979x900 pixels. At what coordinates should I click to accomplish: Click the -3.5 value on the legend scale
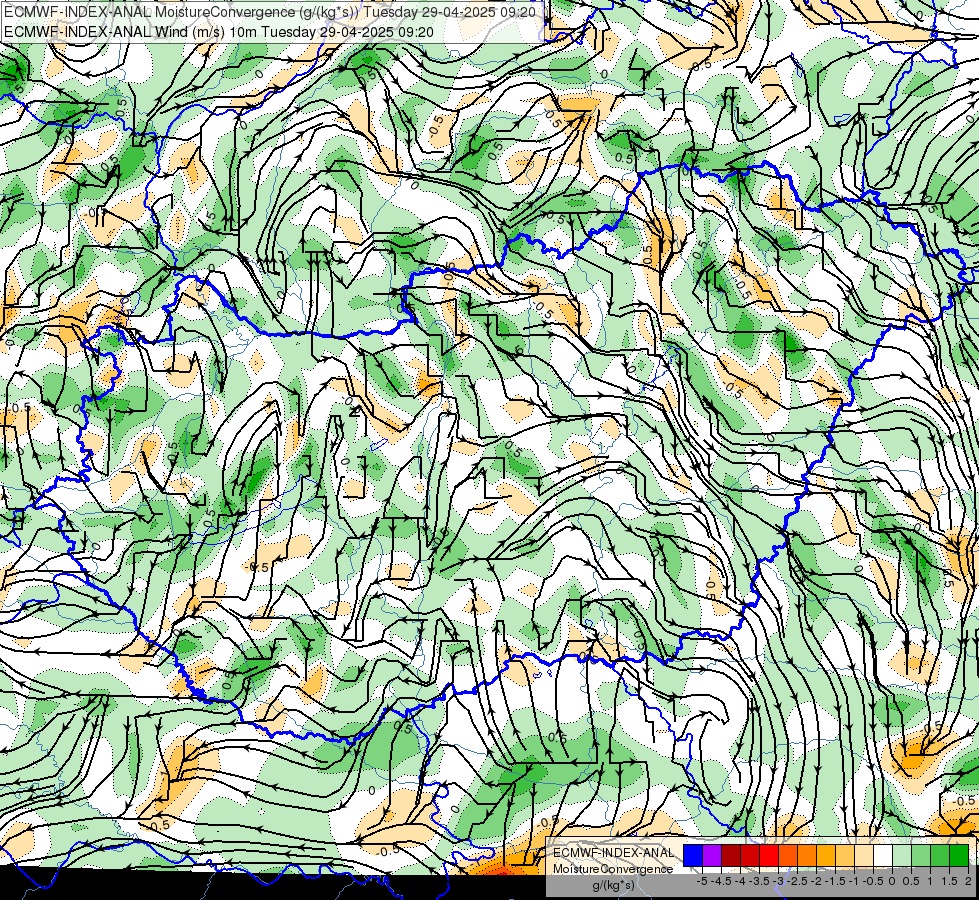point(759,881)
